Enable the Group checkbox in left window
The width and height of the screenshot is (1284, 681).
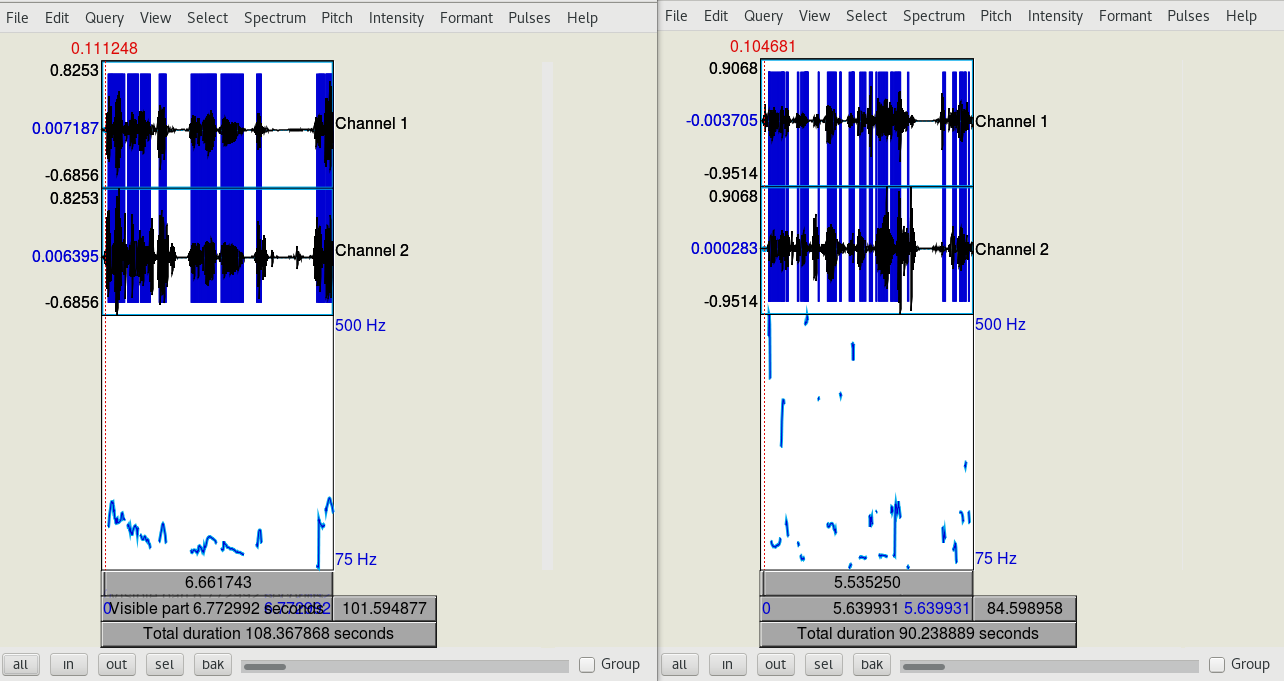coord(587,665)
